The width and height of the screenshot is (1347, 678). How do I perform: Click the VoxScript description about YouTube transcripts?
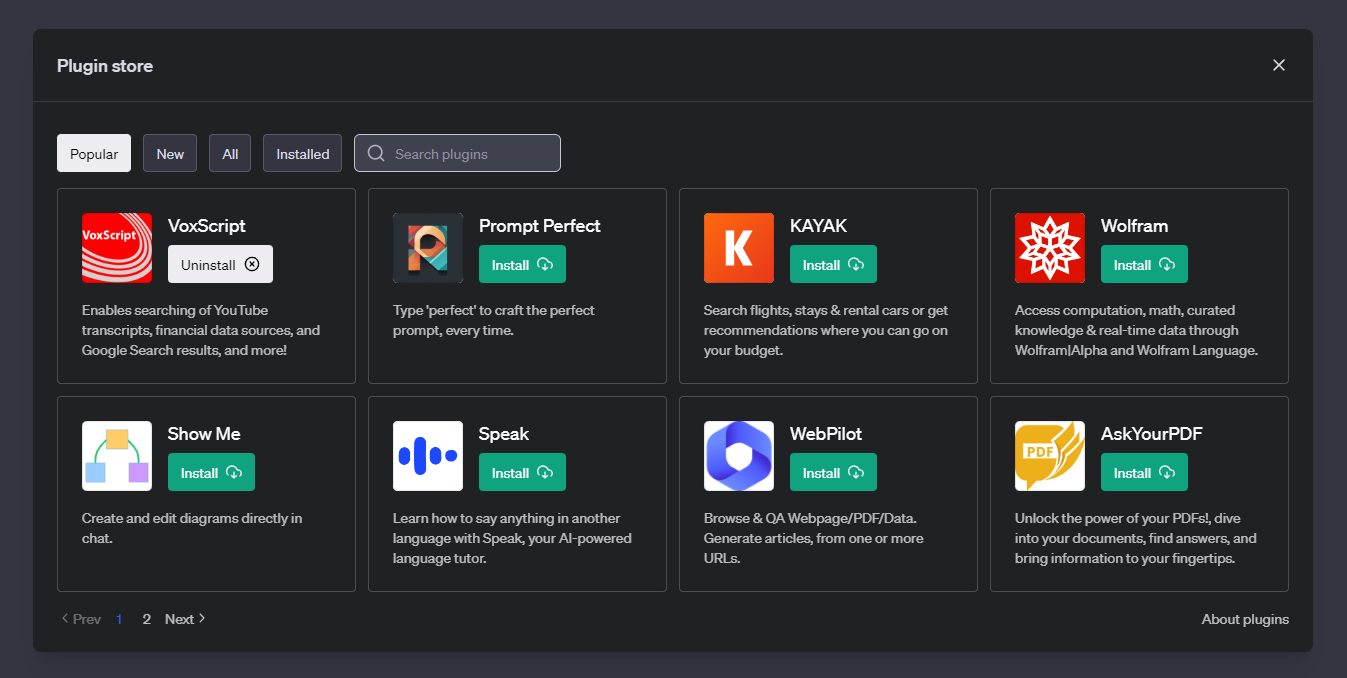[x=201, y=330]
